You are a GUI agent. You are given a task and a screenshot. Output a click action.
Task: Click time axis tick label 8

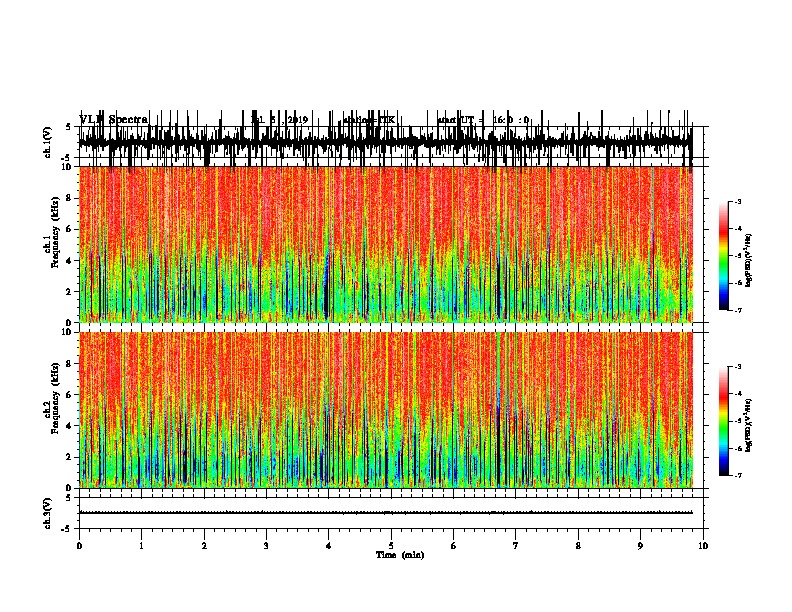click(578, 546)
